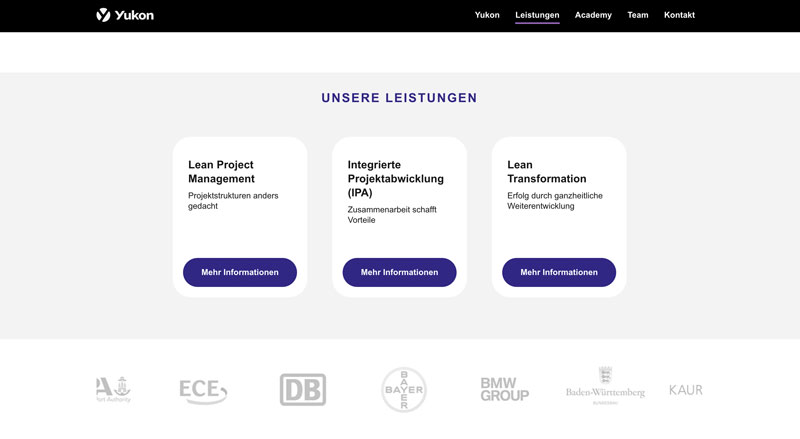This screenshot has height=439, width=800.
Task: Click the Integrierte Projektabwicklung (IPA) card heading
Action: (396, 179)
